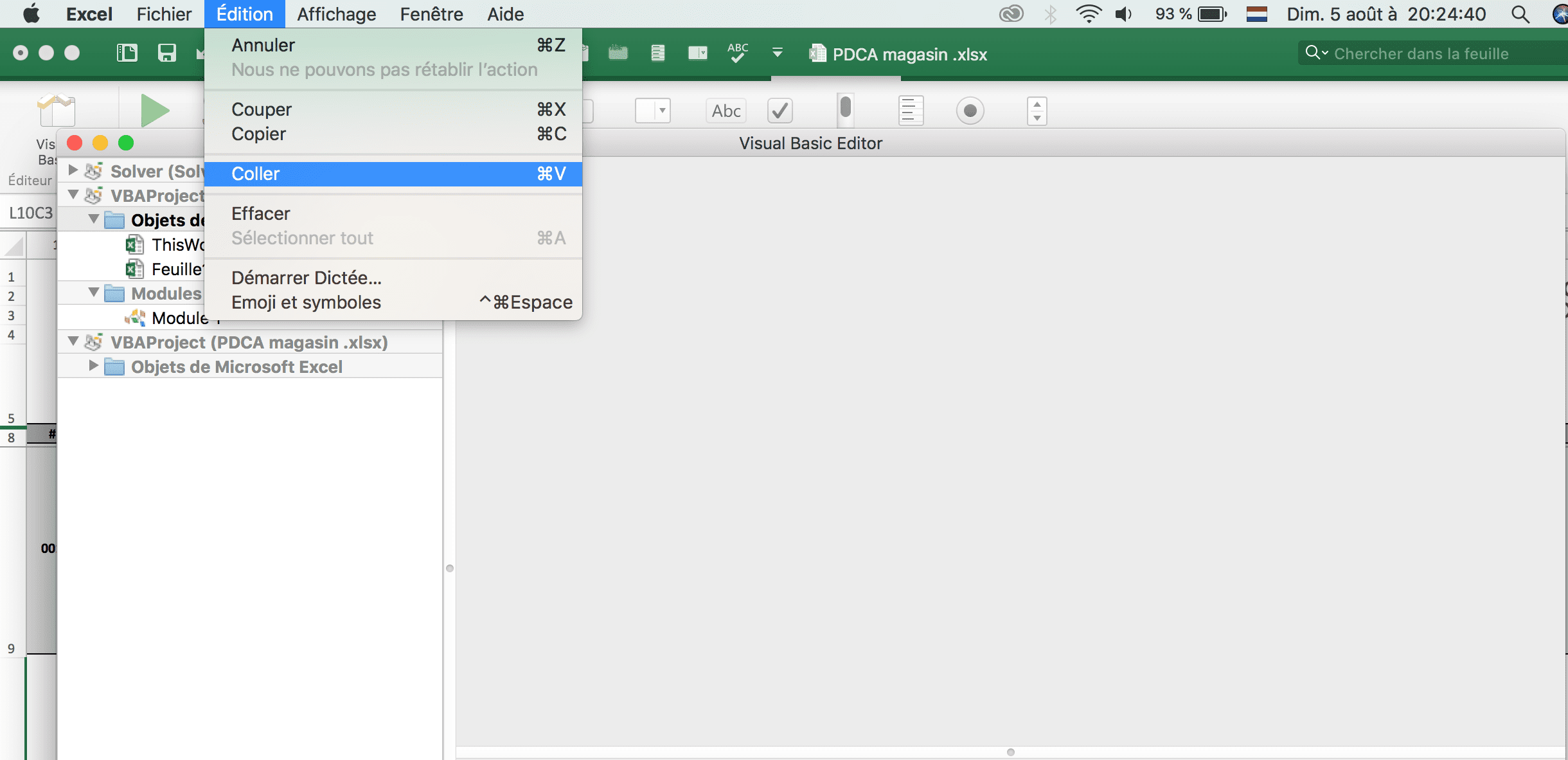
Task: Open the Affichage menu
Action: [336, 14]
